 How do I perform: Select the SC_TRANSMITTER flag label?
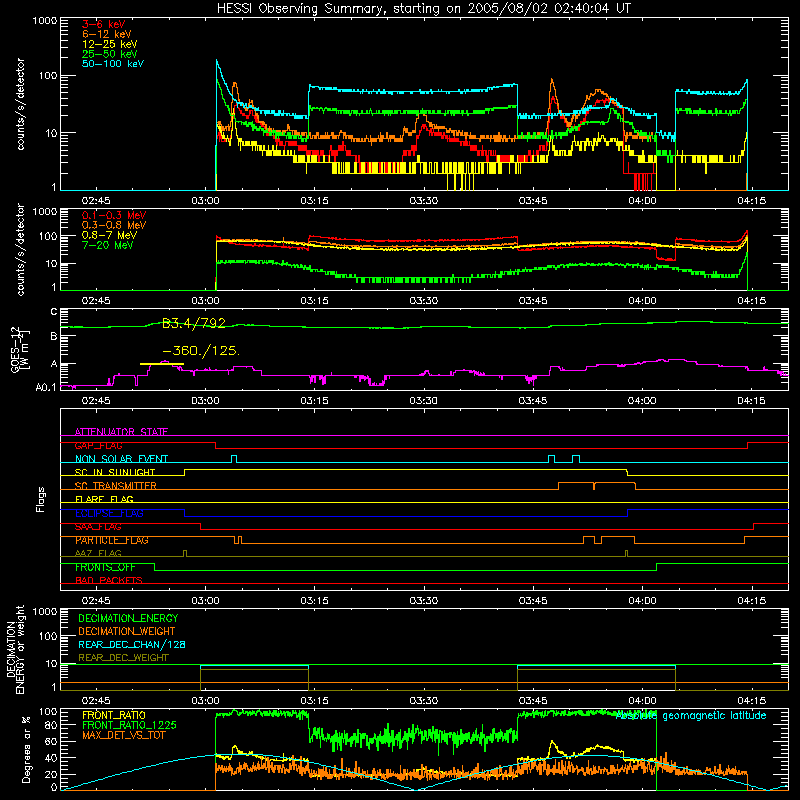point(116,486)
